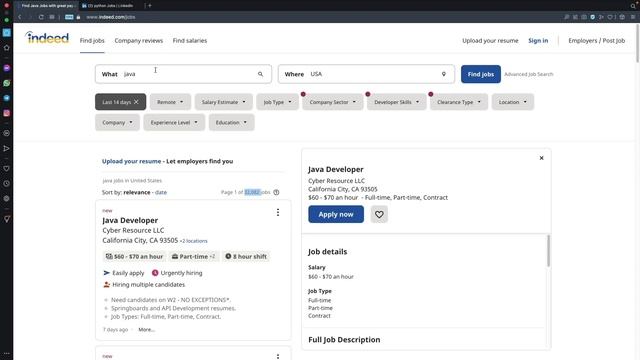The height and width of the screenshot is (360, 640).
Task: Click Sign in link
Action: 538,40
